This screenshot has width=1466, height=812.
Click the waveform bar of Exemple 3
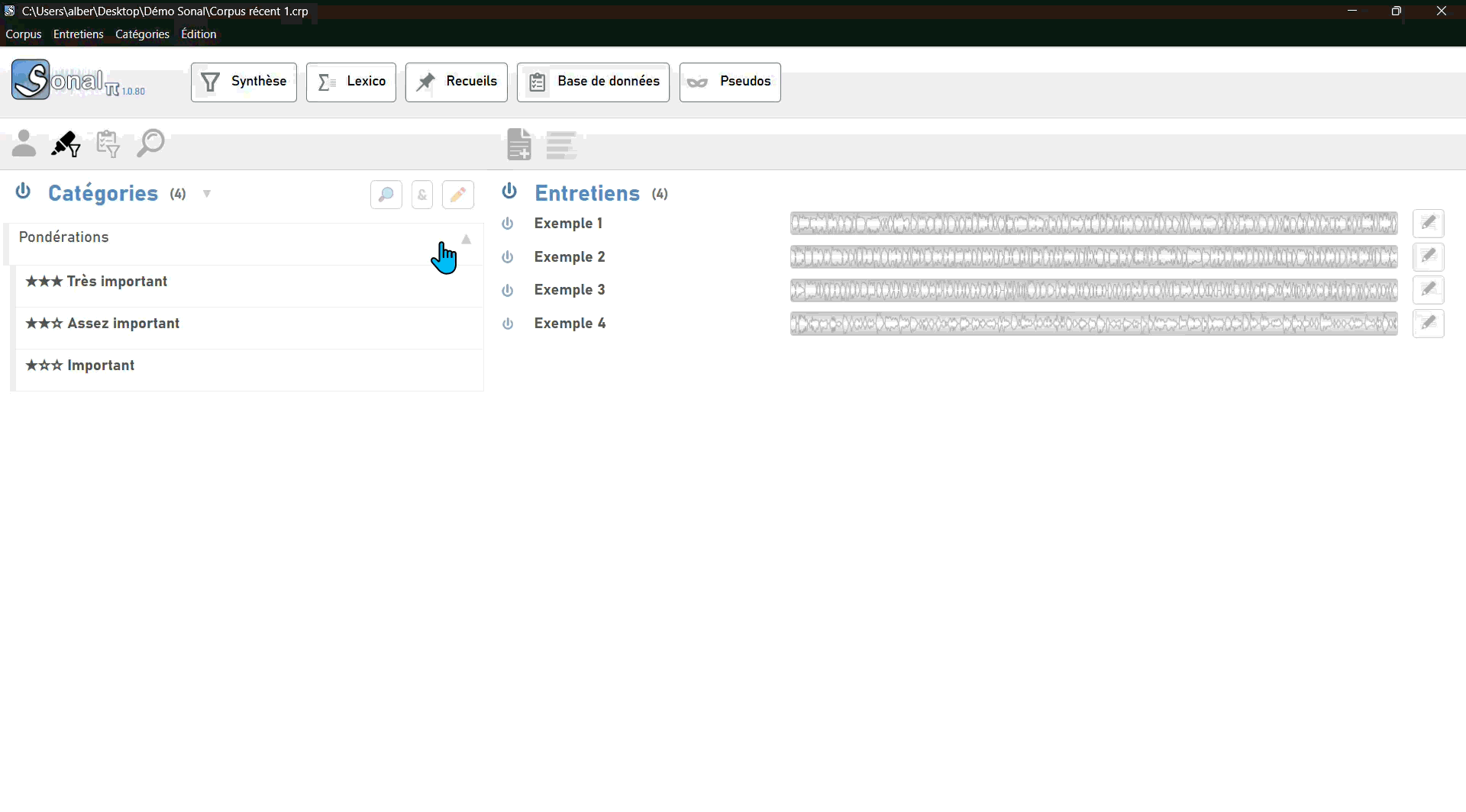tap(1094, 290)
